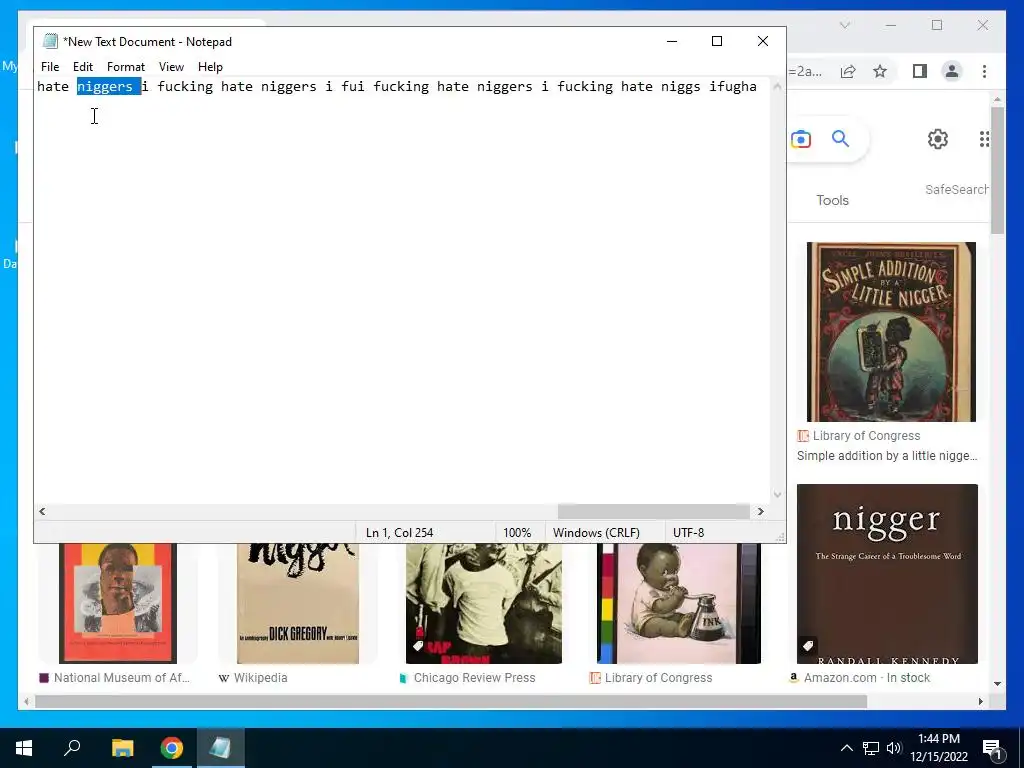
Task: Click the Notepad horizontal scrollbar right arrow
Action: pos(760,511)
